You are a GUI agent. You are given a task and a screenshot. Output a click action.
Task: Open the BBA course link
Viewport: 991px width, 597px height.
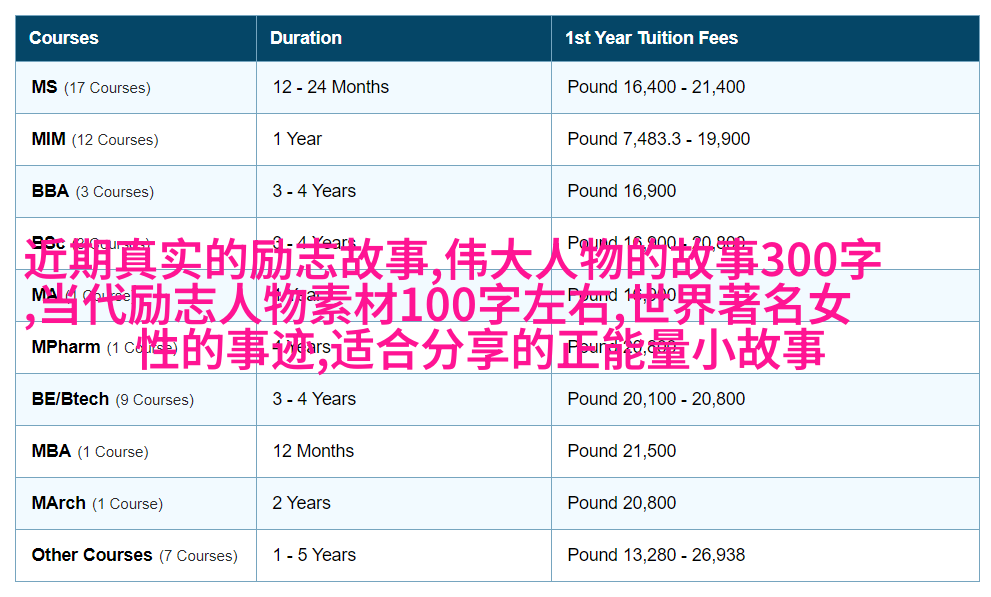pos(51,191)
